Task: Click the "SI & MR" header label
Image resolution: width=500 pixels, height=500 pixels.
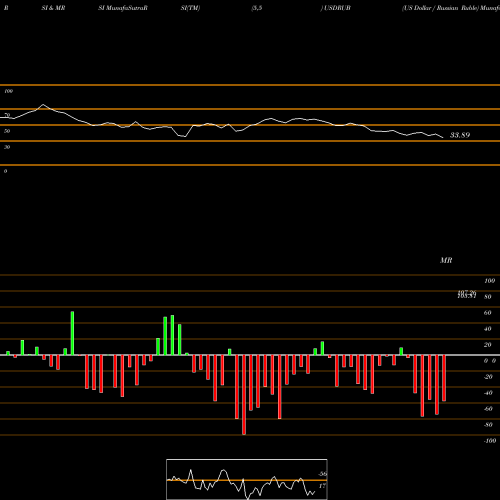Action: click(x=53, y=8)
